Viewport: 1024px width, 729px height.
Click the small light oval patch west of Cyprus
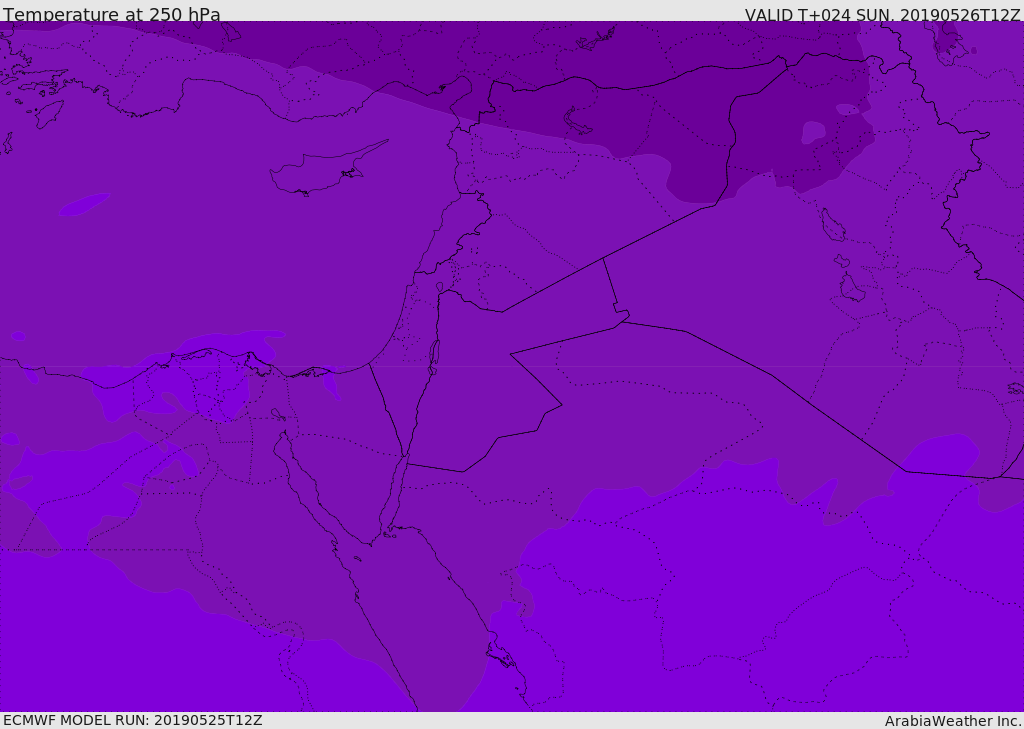tap(84, 204)
